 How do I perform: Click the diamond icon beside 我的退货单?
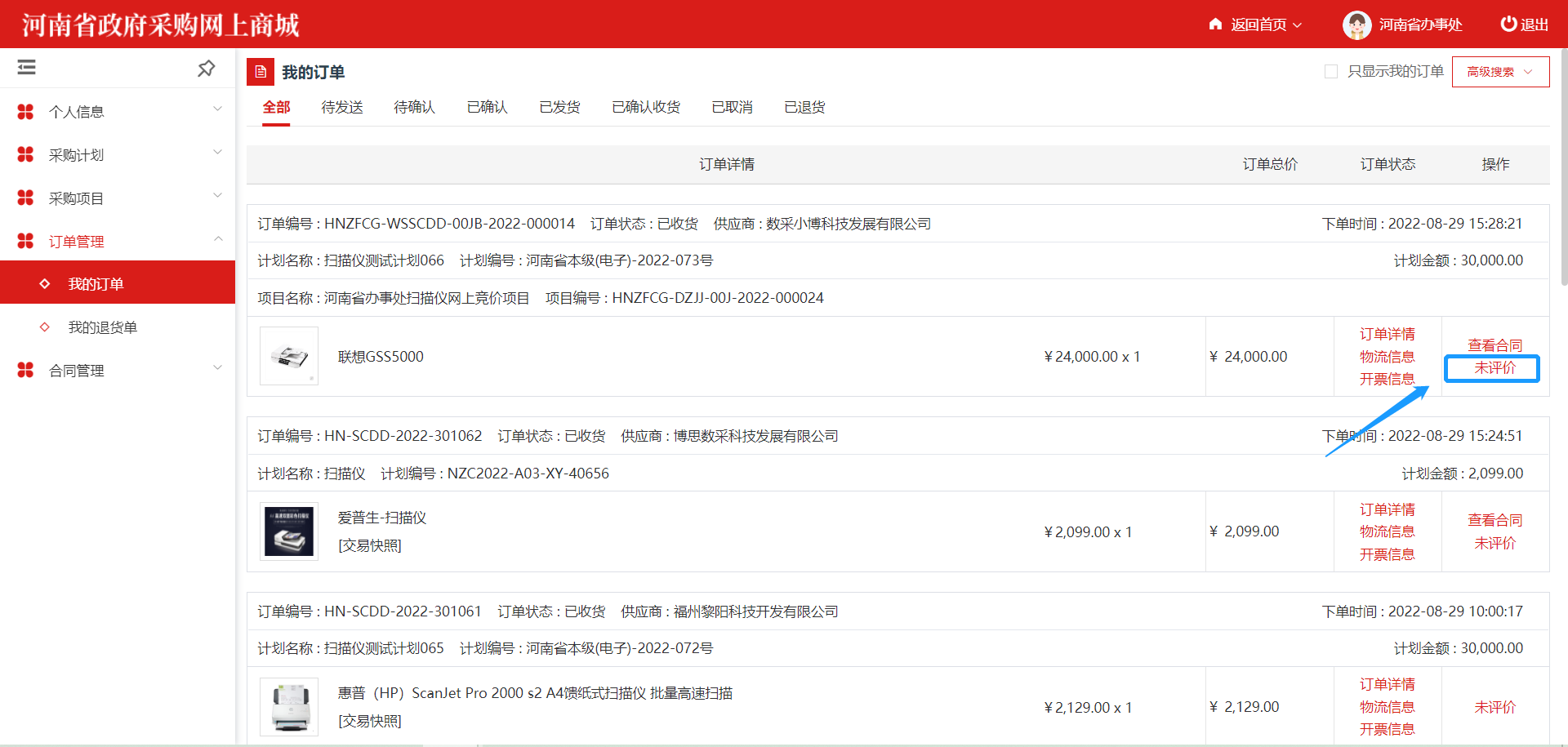45,327
